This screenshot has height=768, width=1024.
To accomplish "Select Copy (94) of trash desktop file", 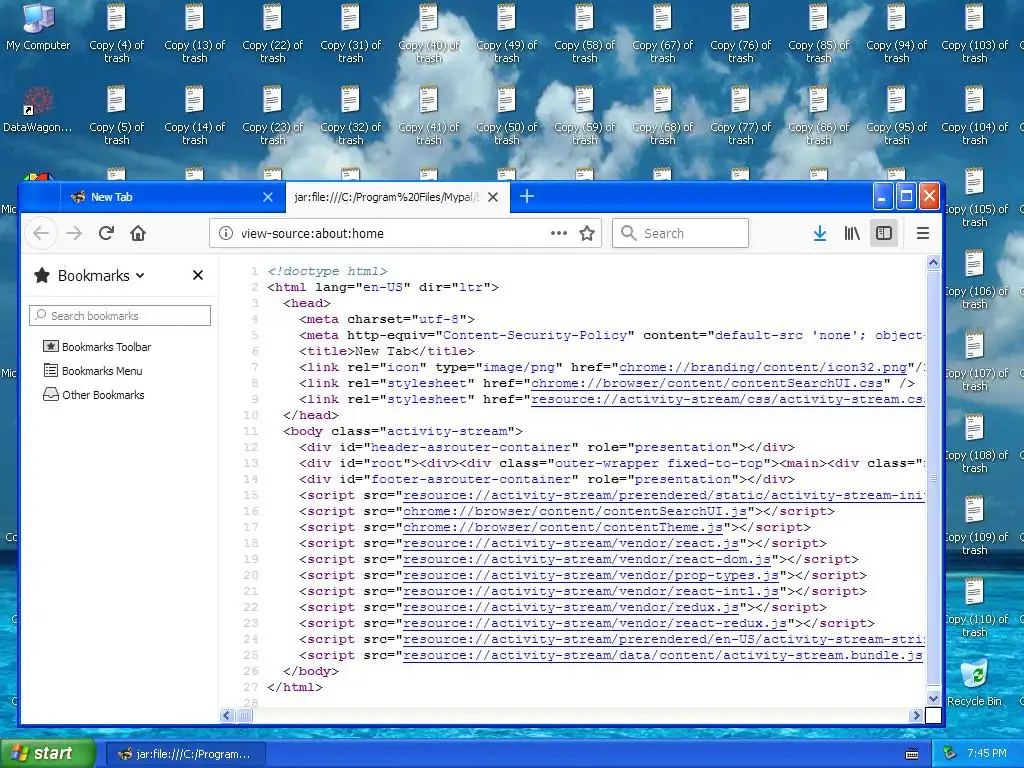I will pyautogui.click(x=897, y=33).
